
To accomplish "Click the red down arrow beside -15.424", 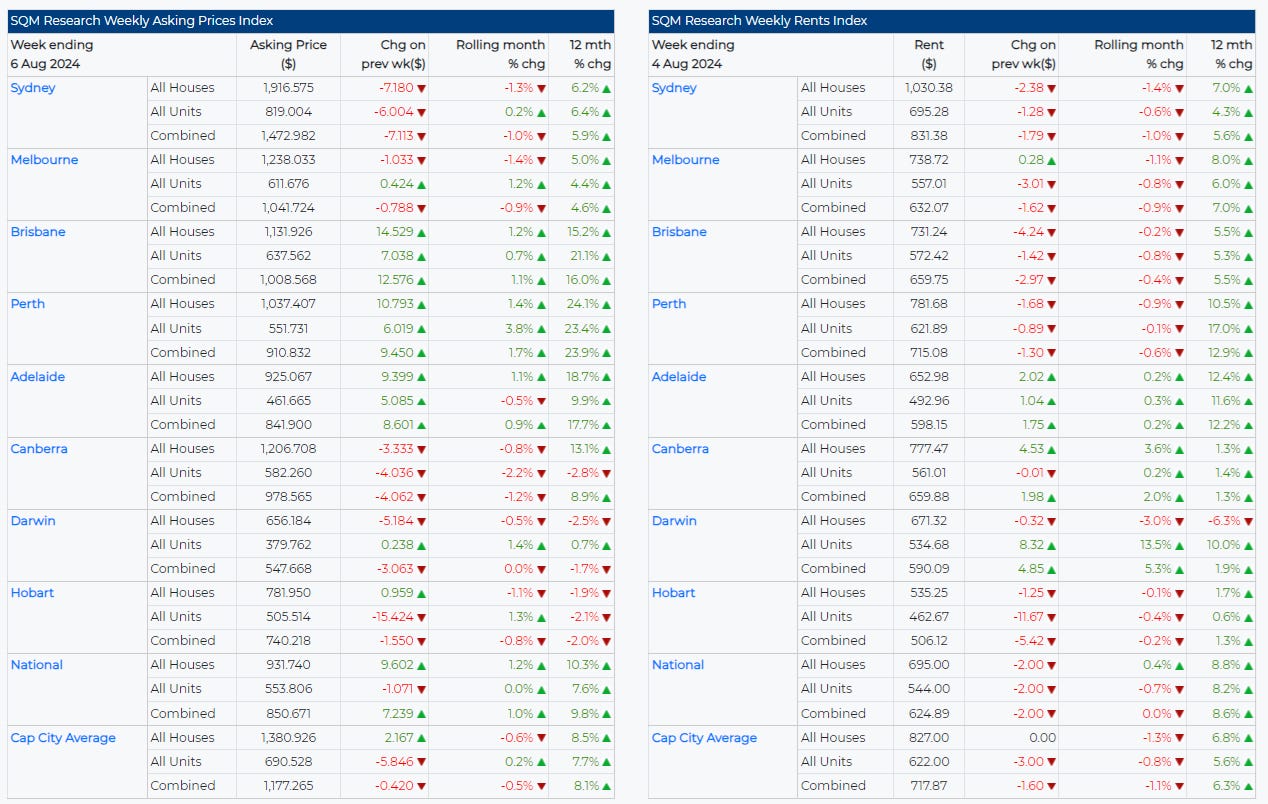I will click(422, 617).
